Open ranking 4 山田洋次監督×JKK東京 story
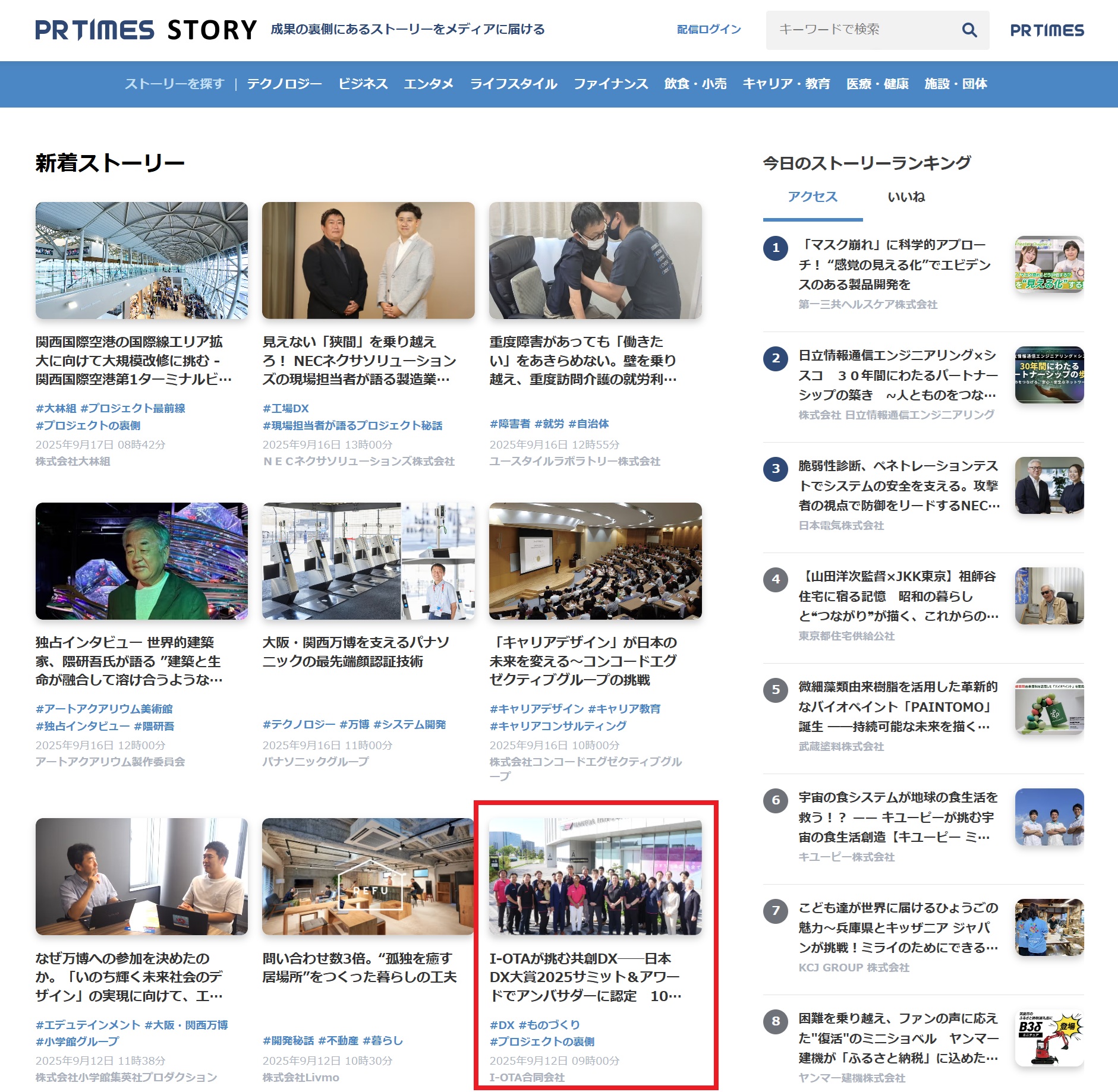The image size is (1118, 1092). click(x=899, y=596)
